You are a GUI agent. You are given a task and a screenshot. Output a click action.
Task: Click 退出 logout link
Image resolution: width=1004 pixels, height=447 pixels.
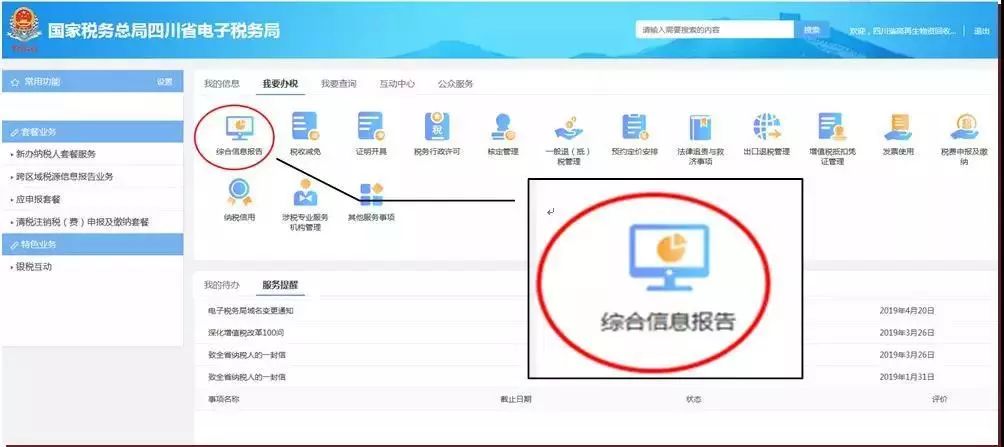point(982,31)
